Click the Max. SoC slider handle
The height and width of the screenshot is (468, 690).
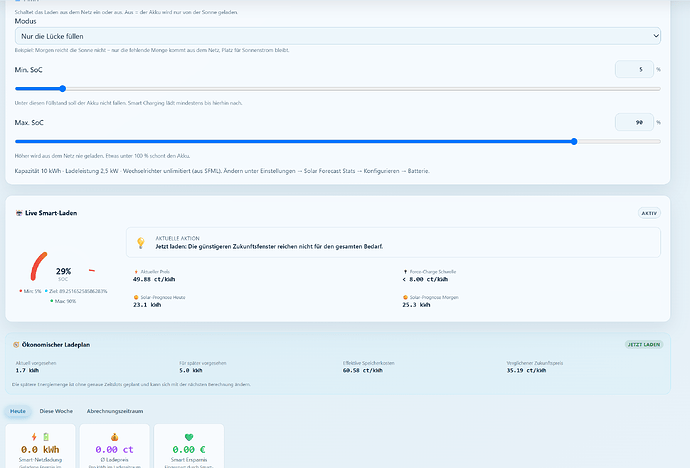[574, 142]
